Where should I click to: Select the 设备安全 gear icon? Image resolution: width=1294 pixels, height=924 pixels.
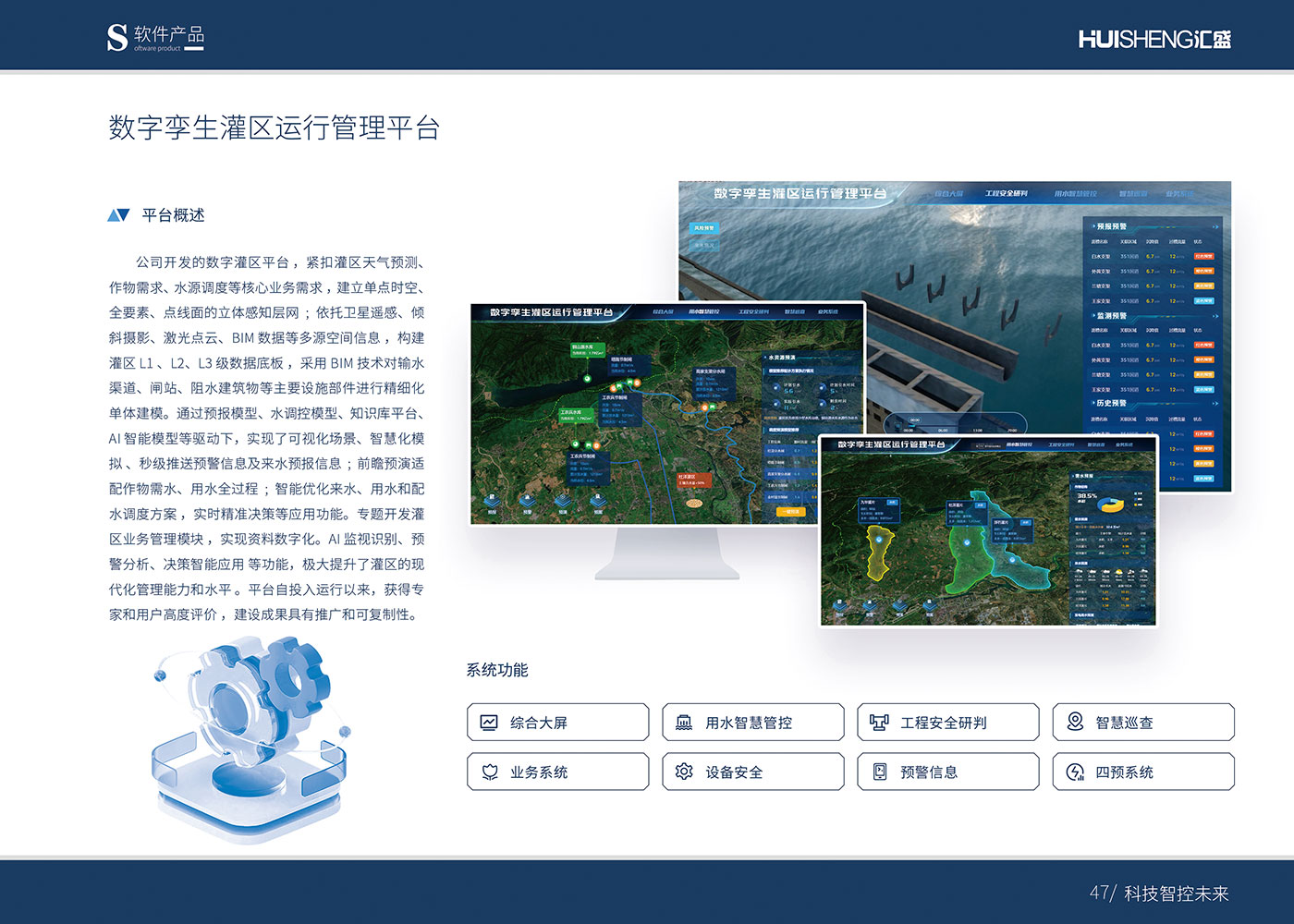[x=684, y=772]
